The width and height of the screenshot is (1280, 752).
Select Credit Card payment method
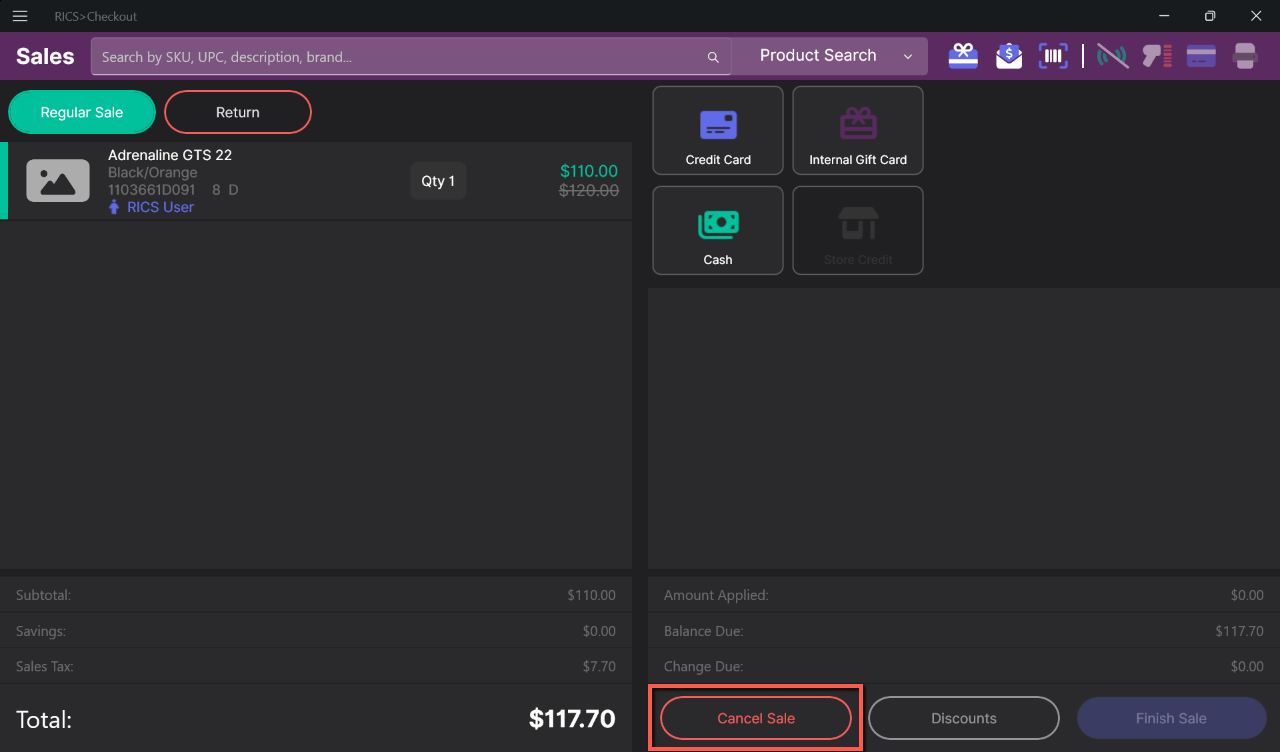coord(718,130)
